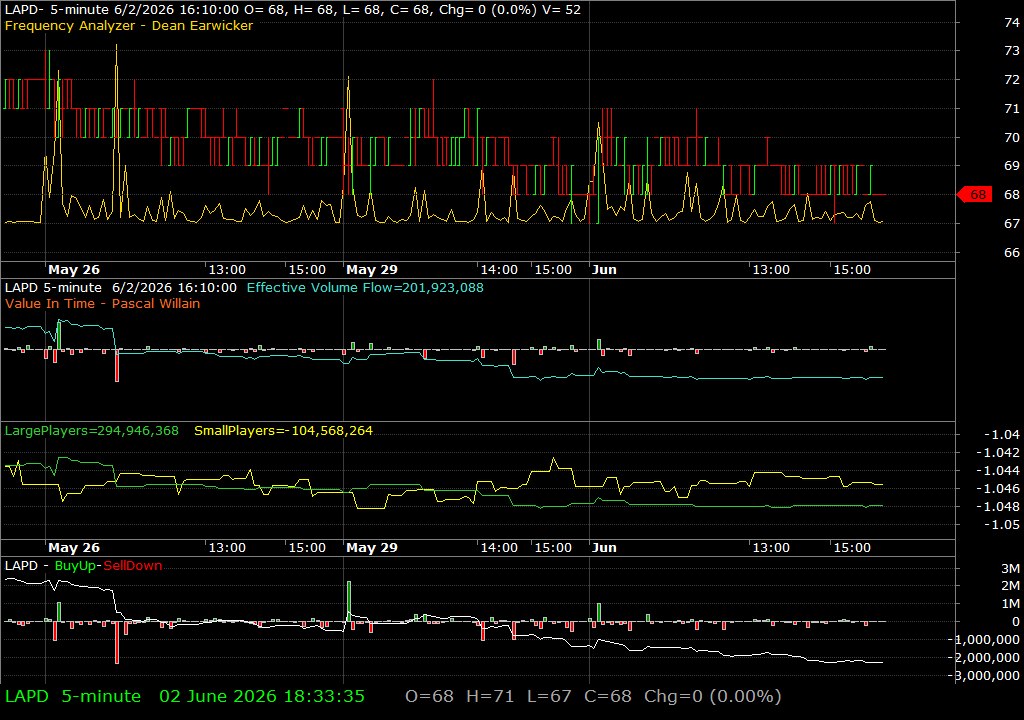Click the 72 price scale label
Screen dimensions: 1024x720
coord(1012,79)
